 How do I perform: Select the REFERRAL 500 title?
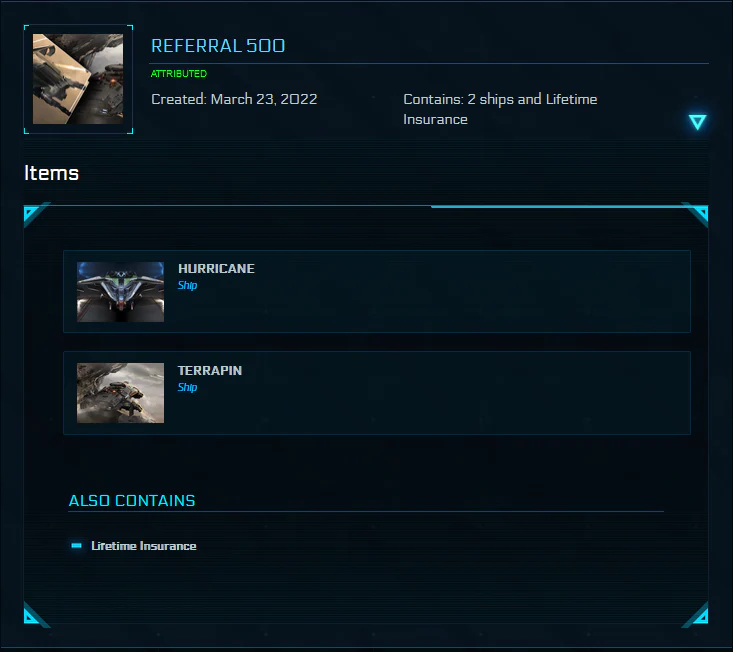(x=218, y=46)
